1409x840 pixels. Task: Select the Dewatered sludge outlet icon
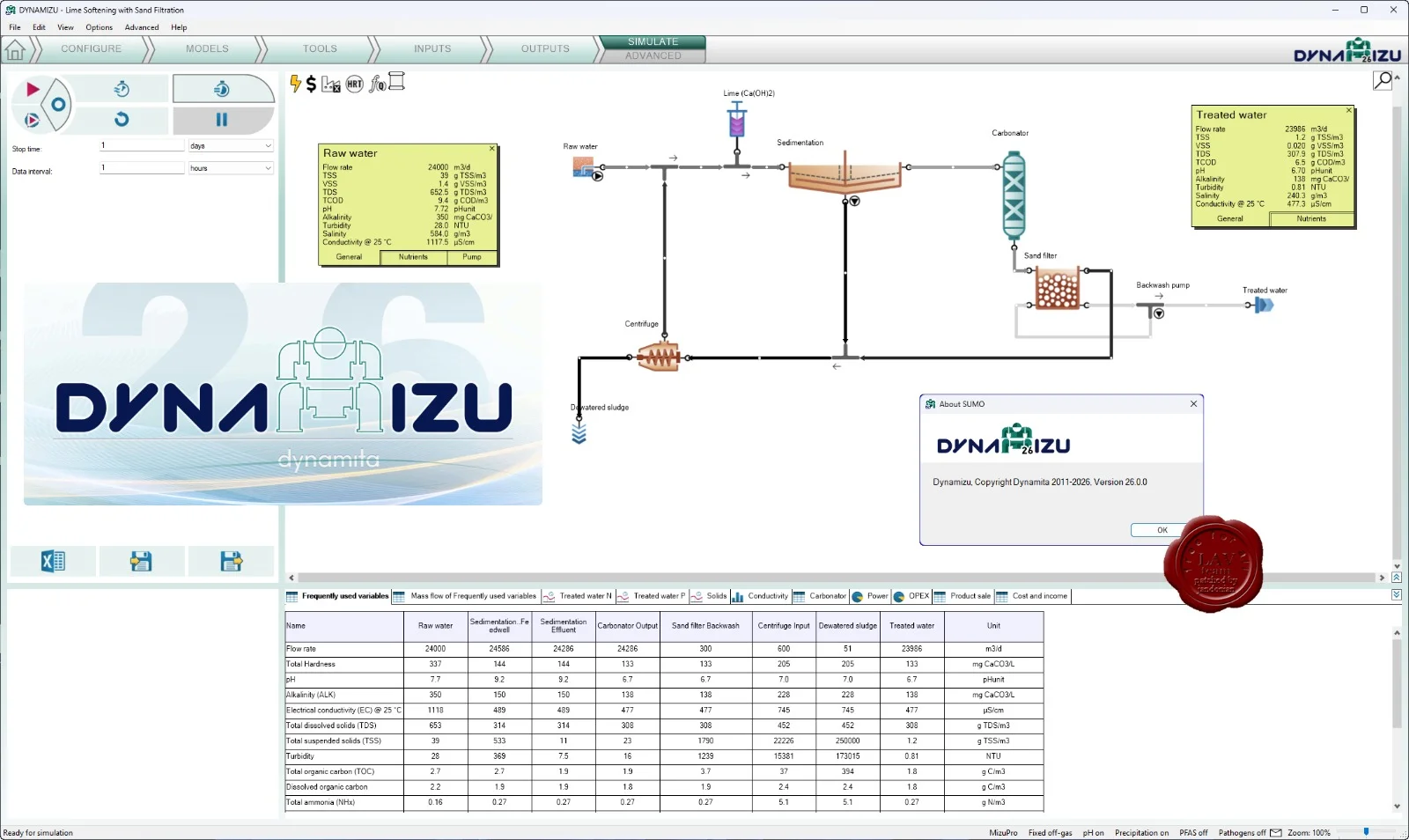click(579, 432)
